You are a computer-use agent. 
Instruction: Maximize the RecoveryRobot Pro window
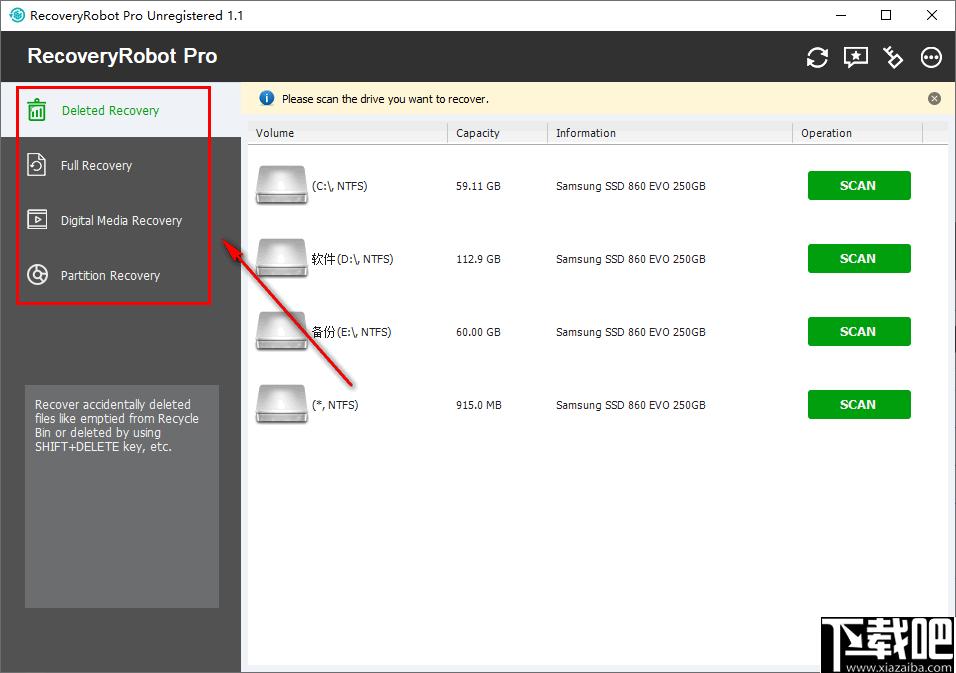click(886, 15)
